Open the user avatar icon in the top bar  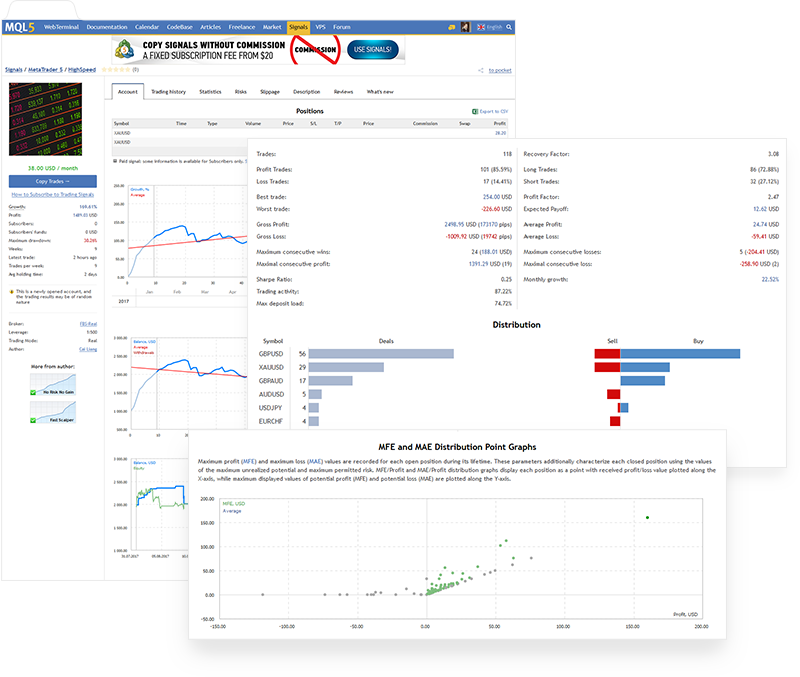point(466,27)
